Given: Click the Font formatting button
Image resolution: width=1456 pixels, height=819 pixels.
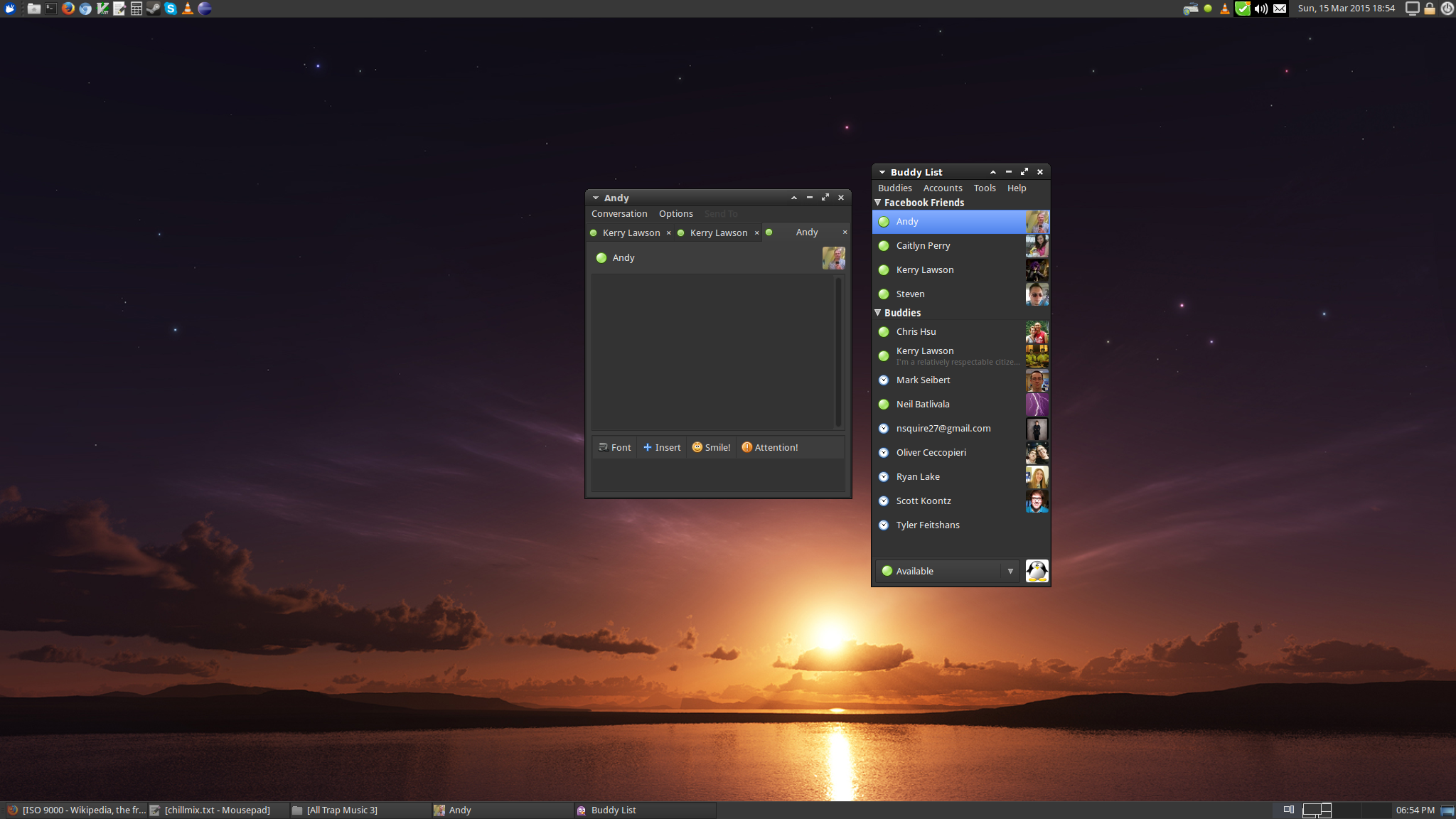Looking at the screenshot, I should [x=615, y=447].
